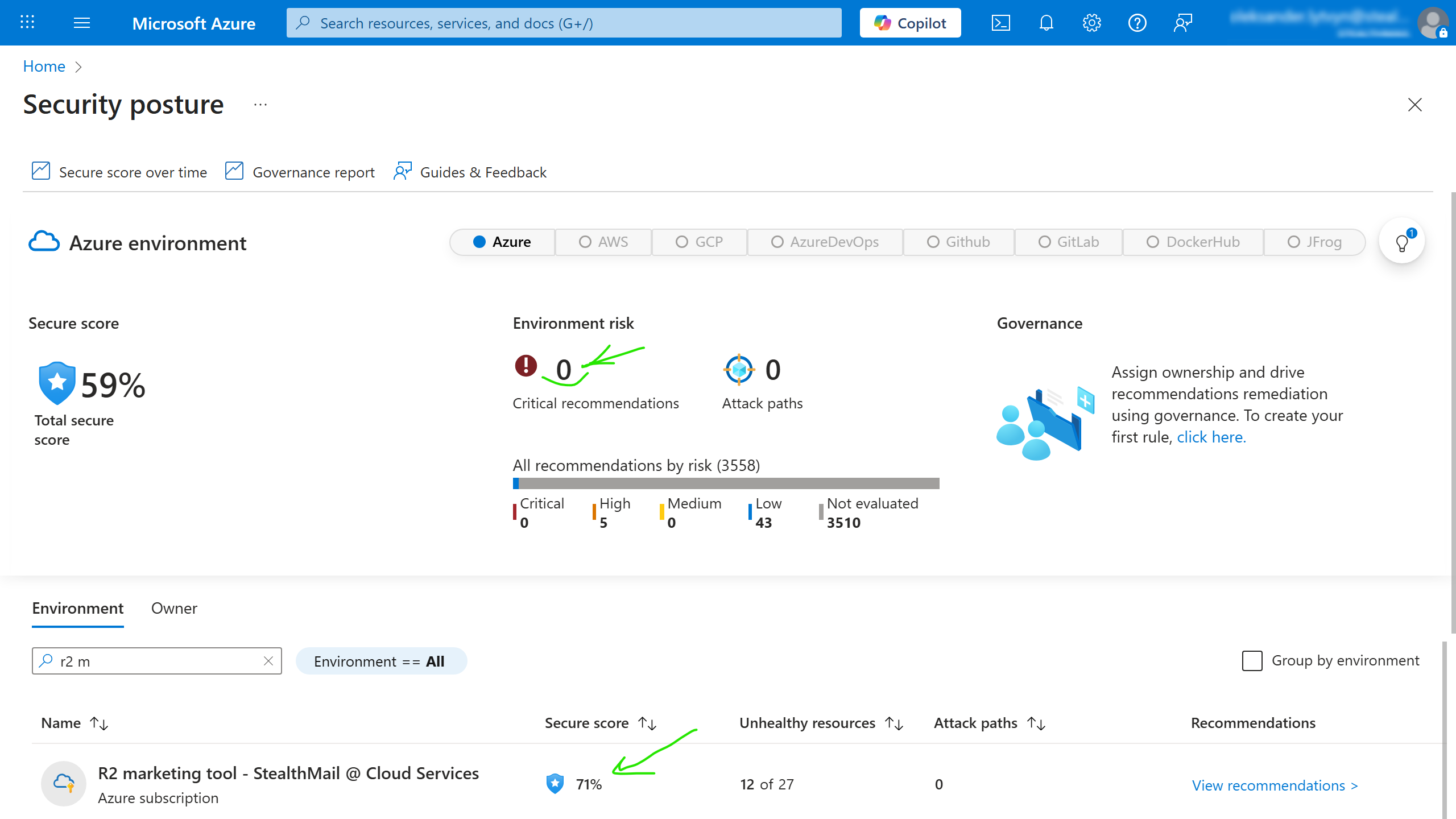This screenshot has height=819, width=1456.
Task: Open the portal hamburger menu
Action: pos(82,23)
